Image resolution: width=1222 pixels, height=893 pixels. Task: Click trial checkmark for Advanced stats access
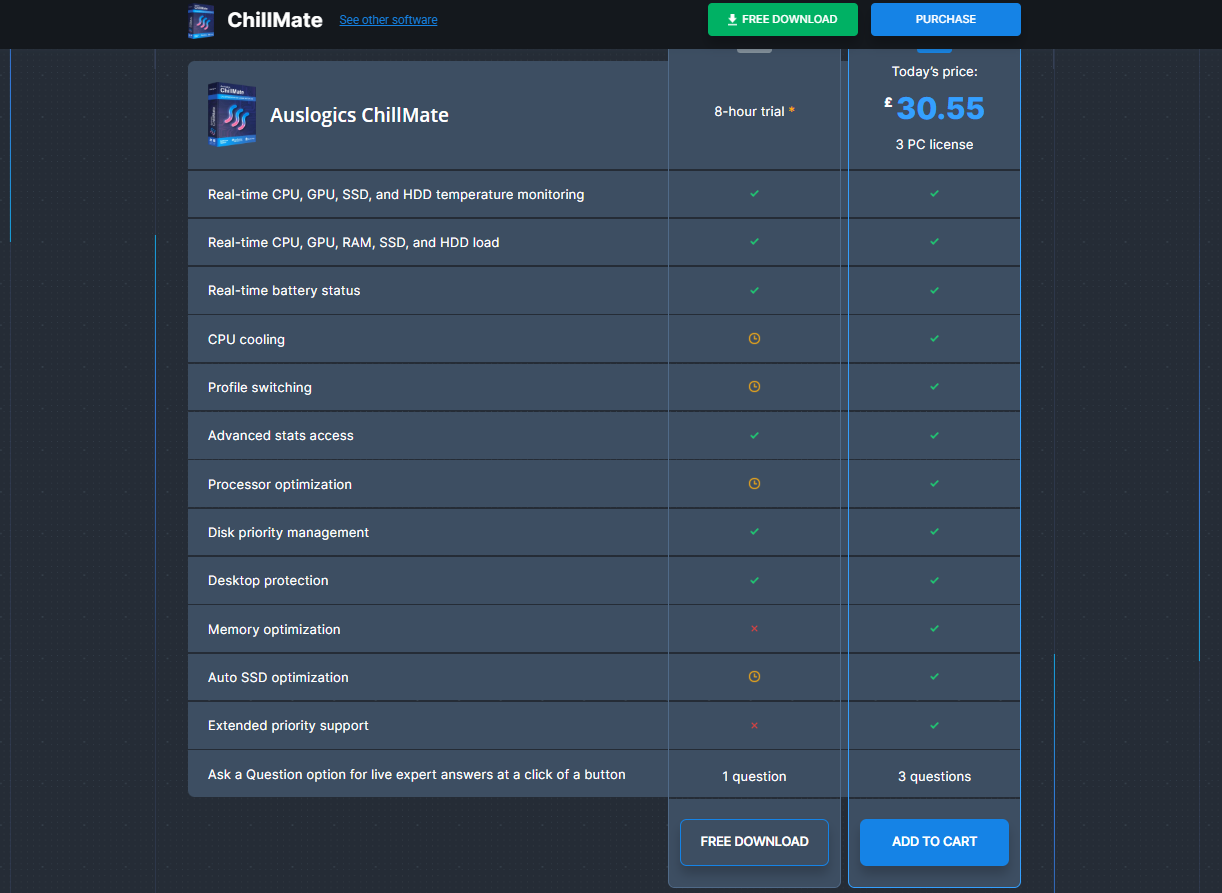(x=754, y=435)
